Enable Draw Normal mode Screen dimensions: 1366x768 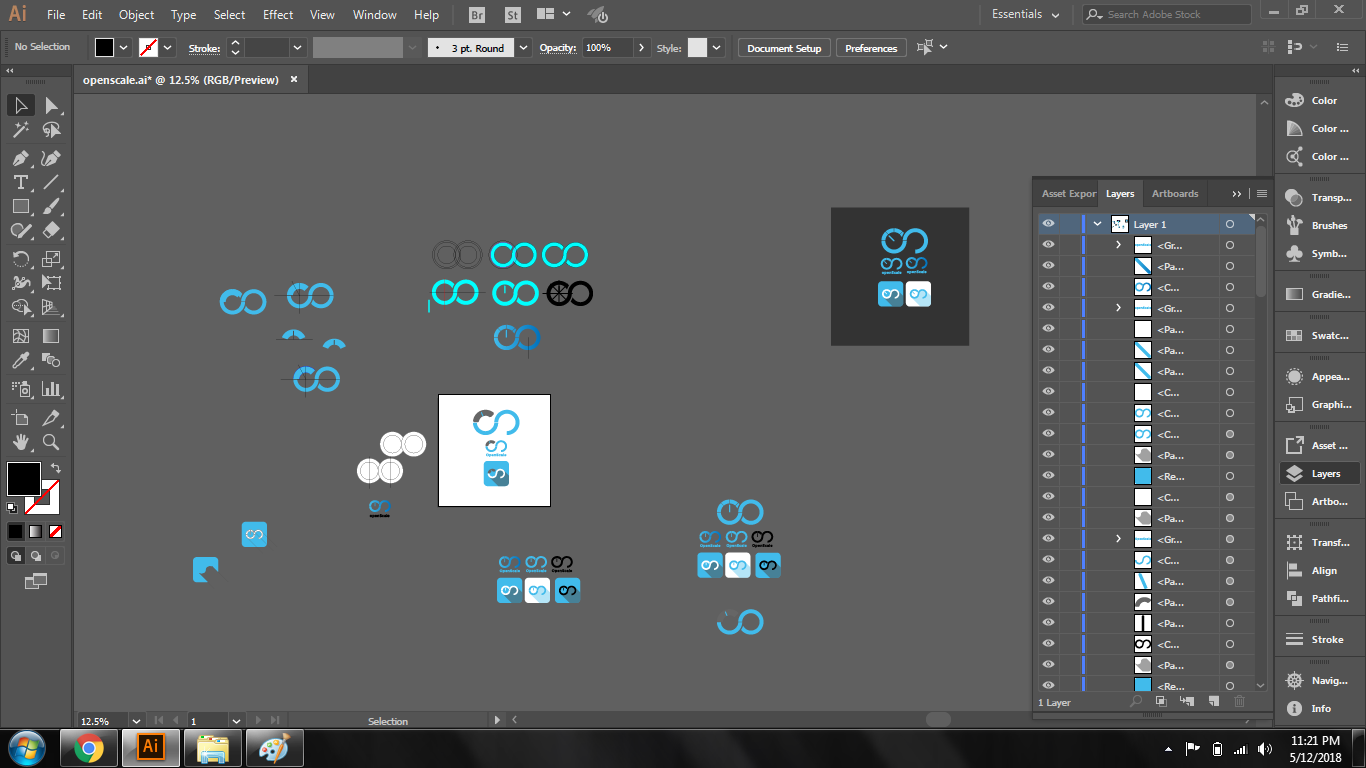16,555
